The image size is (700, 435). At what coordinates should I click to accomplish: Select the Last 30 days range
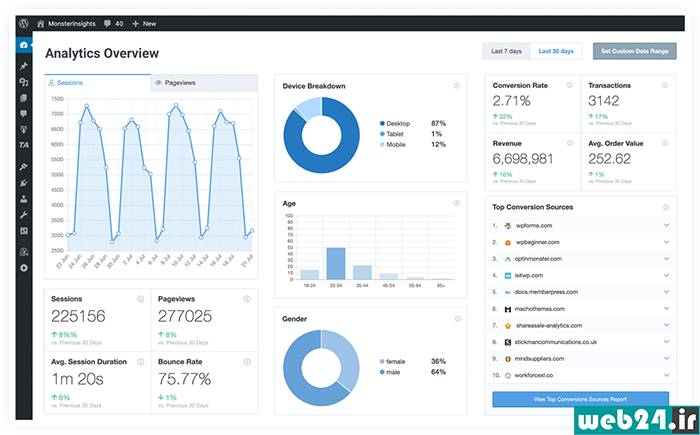pyautogui.click(x=556, y=51)
